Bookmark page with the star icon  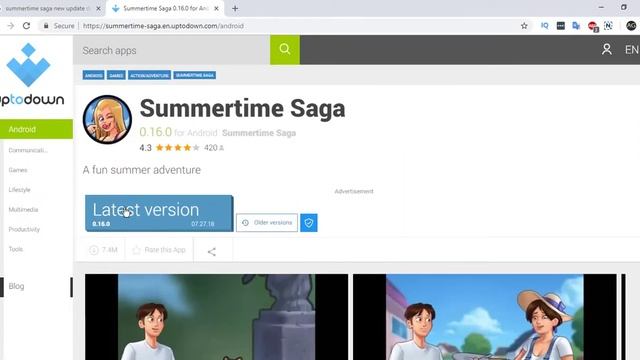tap(524, 26)
